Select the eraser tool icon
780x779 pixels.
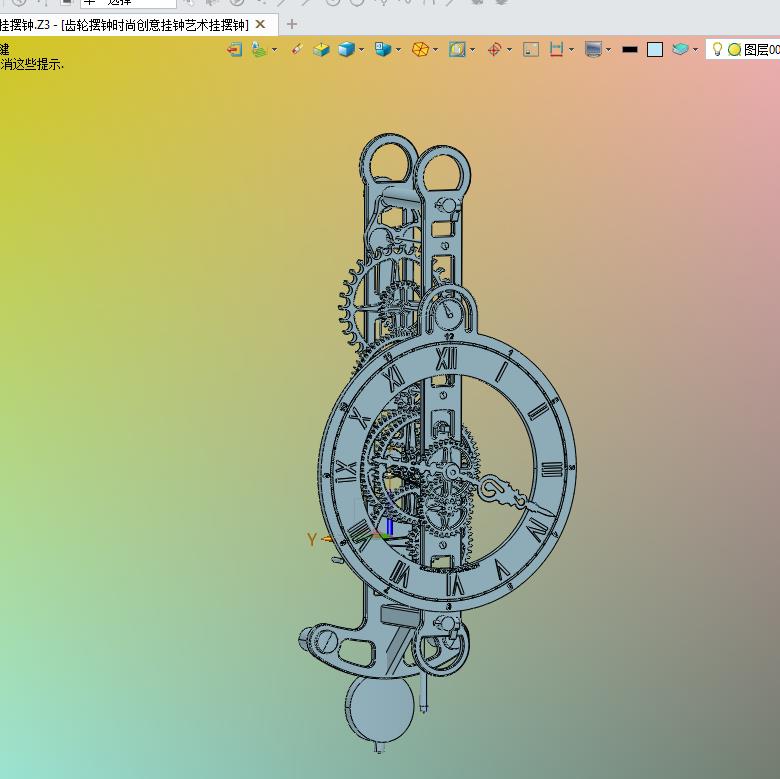[x=297, y=49]
